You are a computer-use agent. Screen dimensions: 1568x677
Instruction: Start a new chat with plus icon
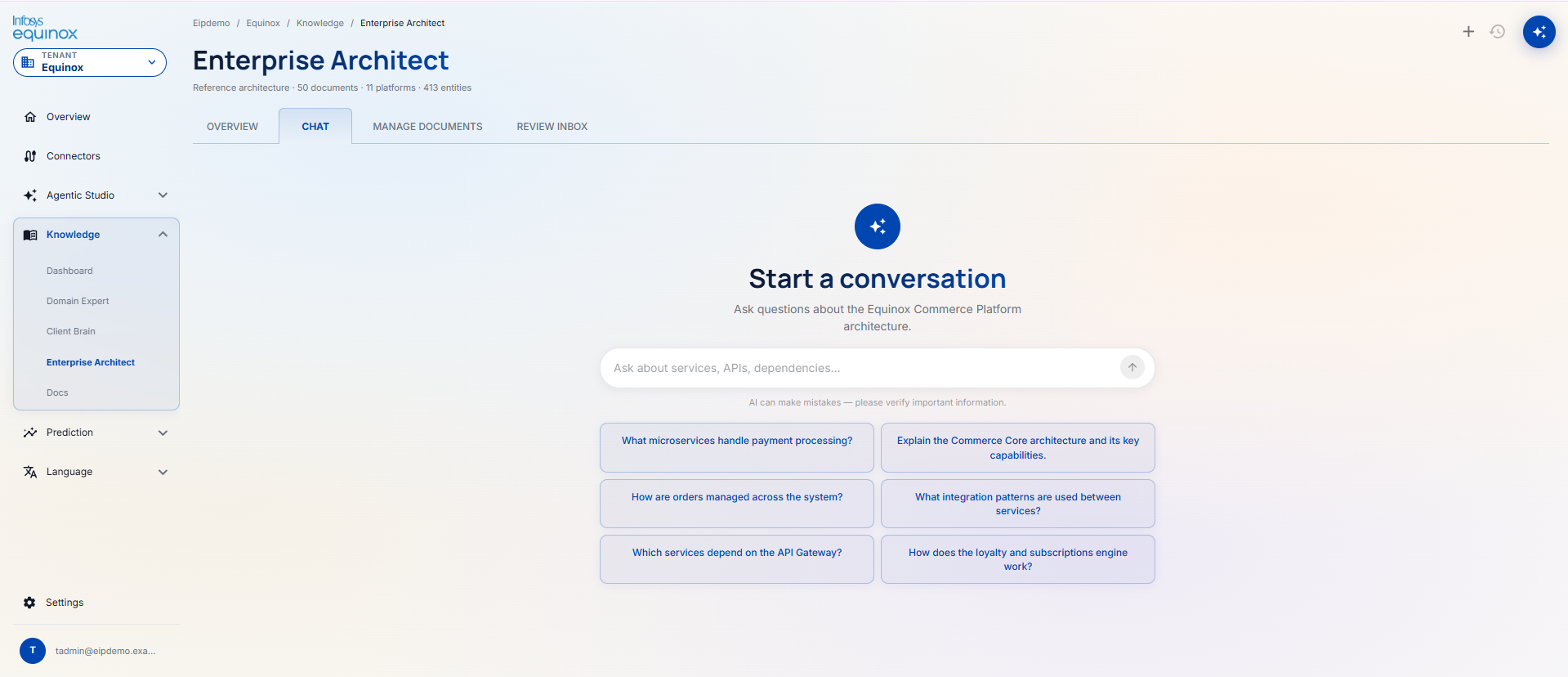1468,32
